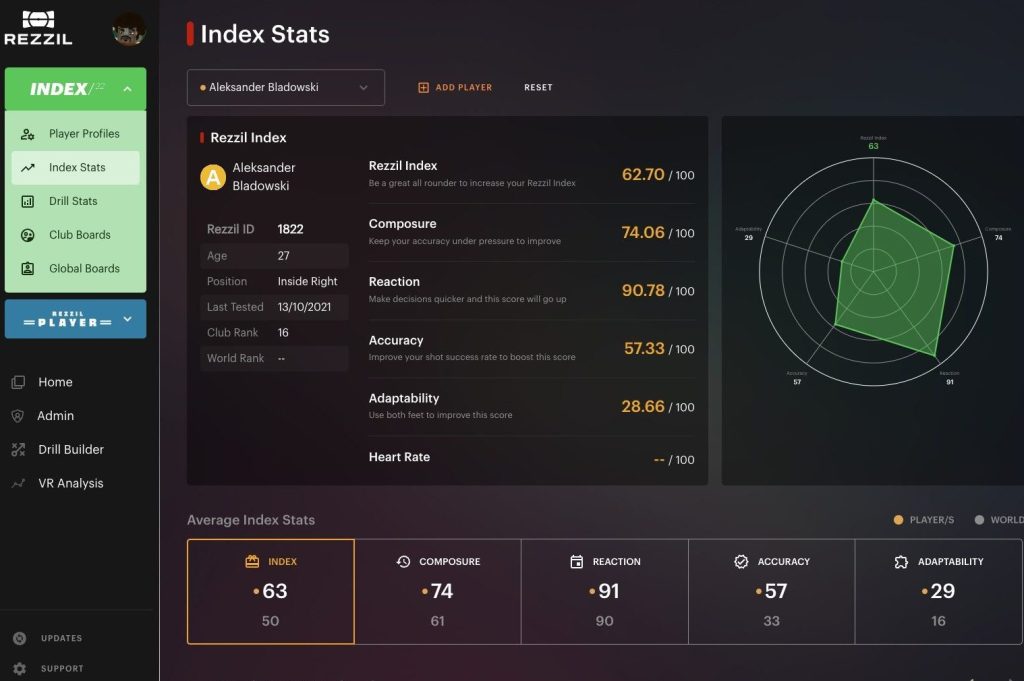
Task: Select the INDEX average stat card
Action: click(270, 592)
